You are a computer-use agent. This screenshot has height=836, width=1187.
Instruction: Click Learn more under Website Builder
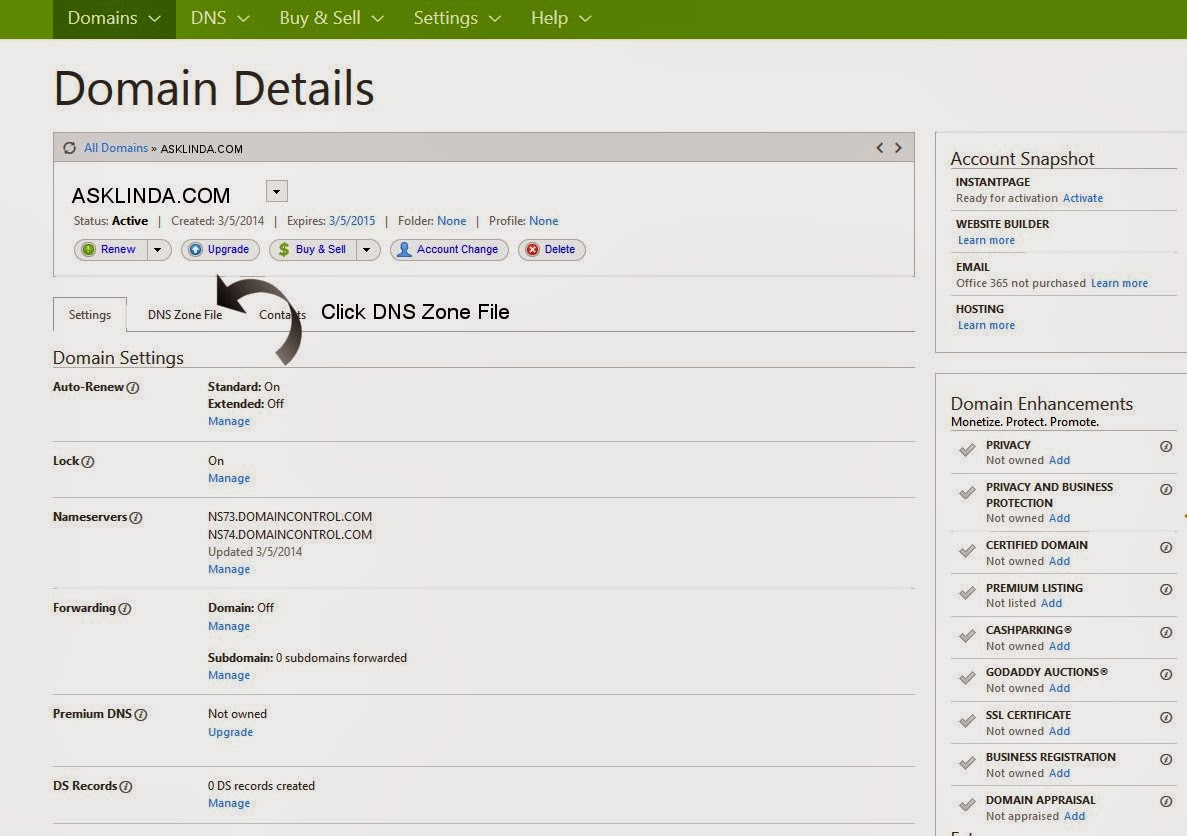coord(986,241)
